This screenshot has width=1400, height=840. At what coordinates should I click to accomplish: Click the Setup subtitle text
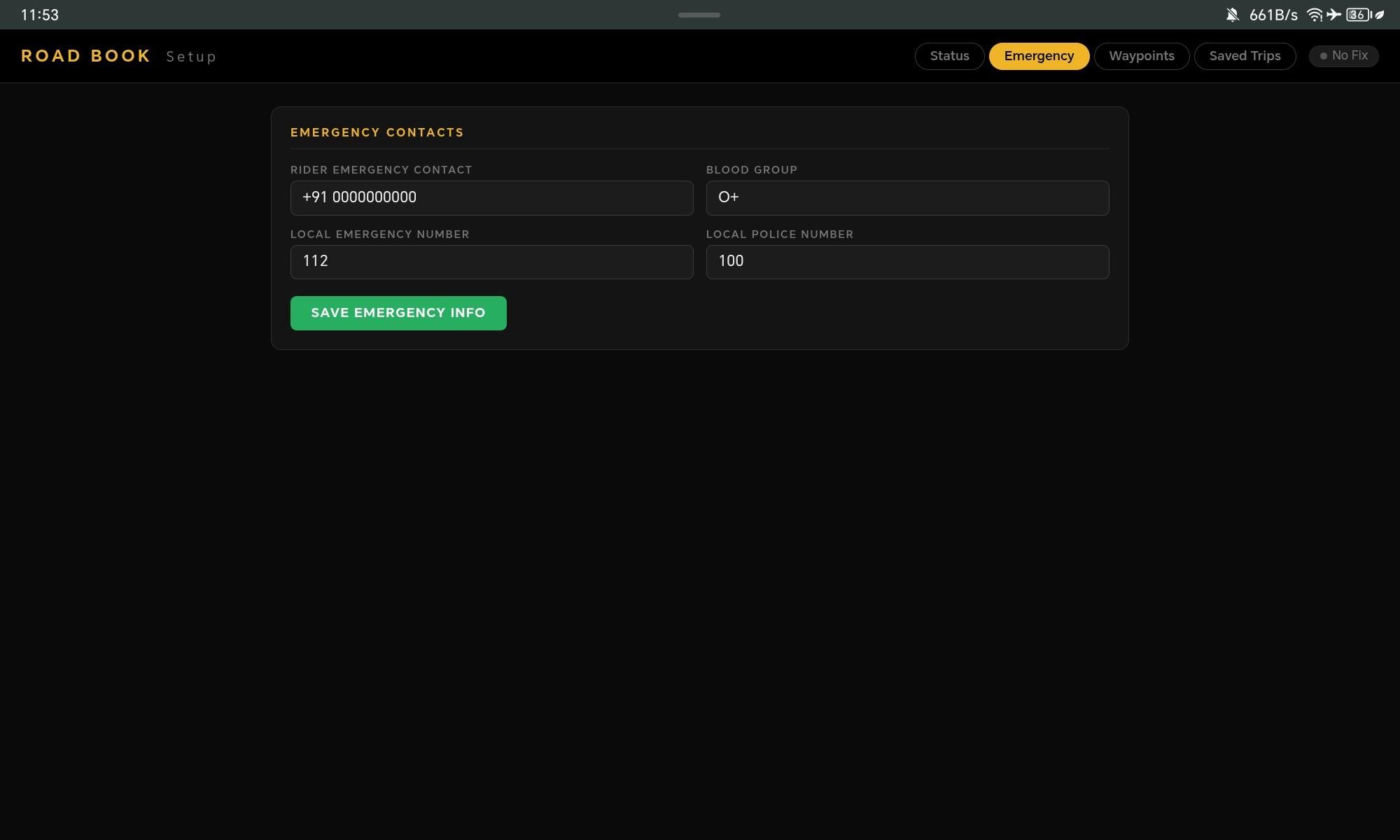tap(191, 57)
